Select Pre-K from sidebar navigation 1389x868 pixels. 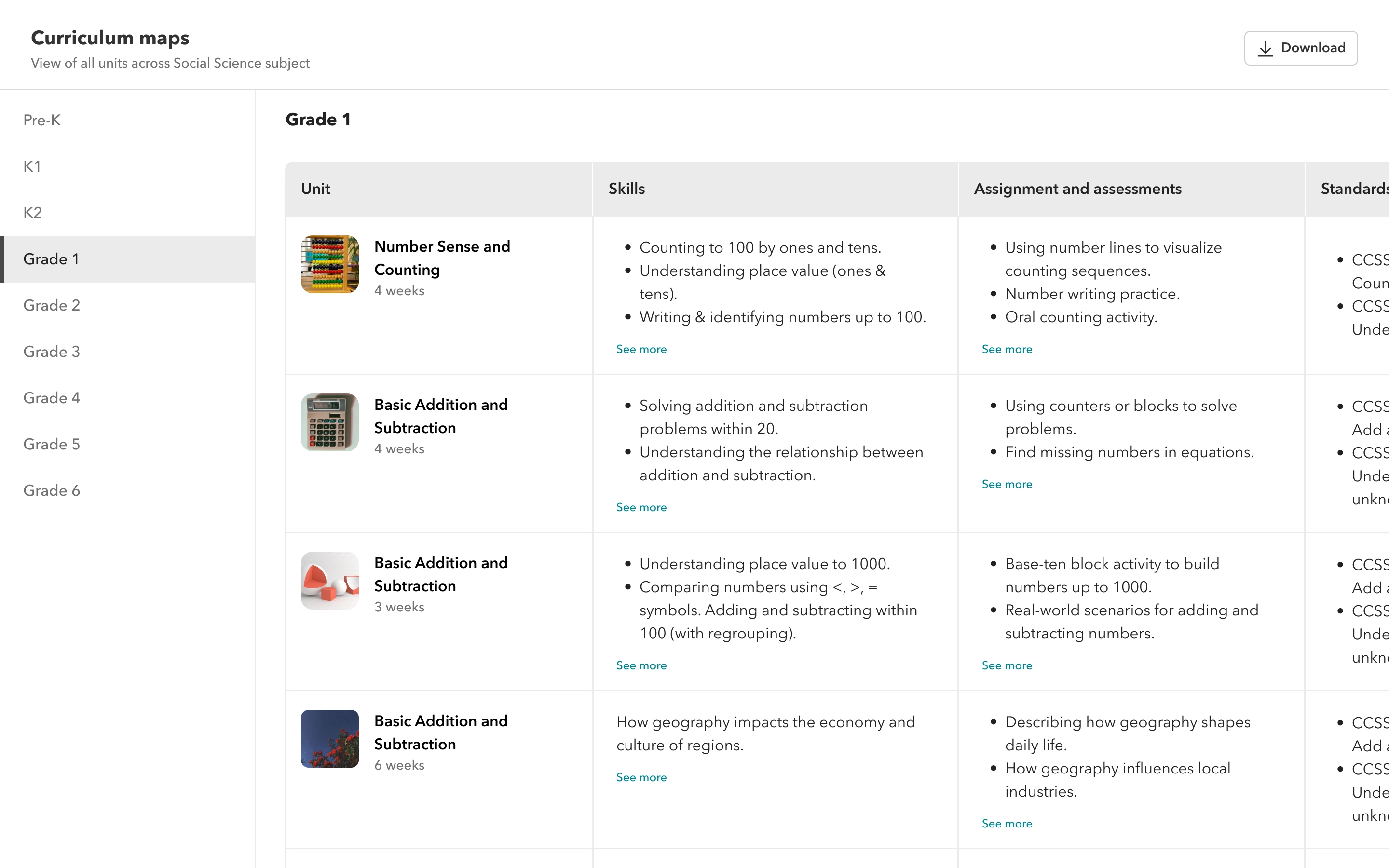[x=42, y=120]
